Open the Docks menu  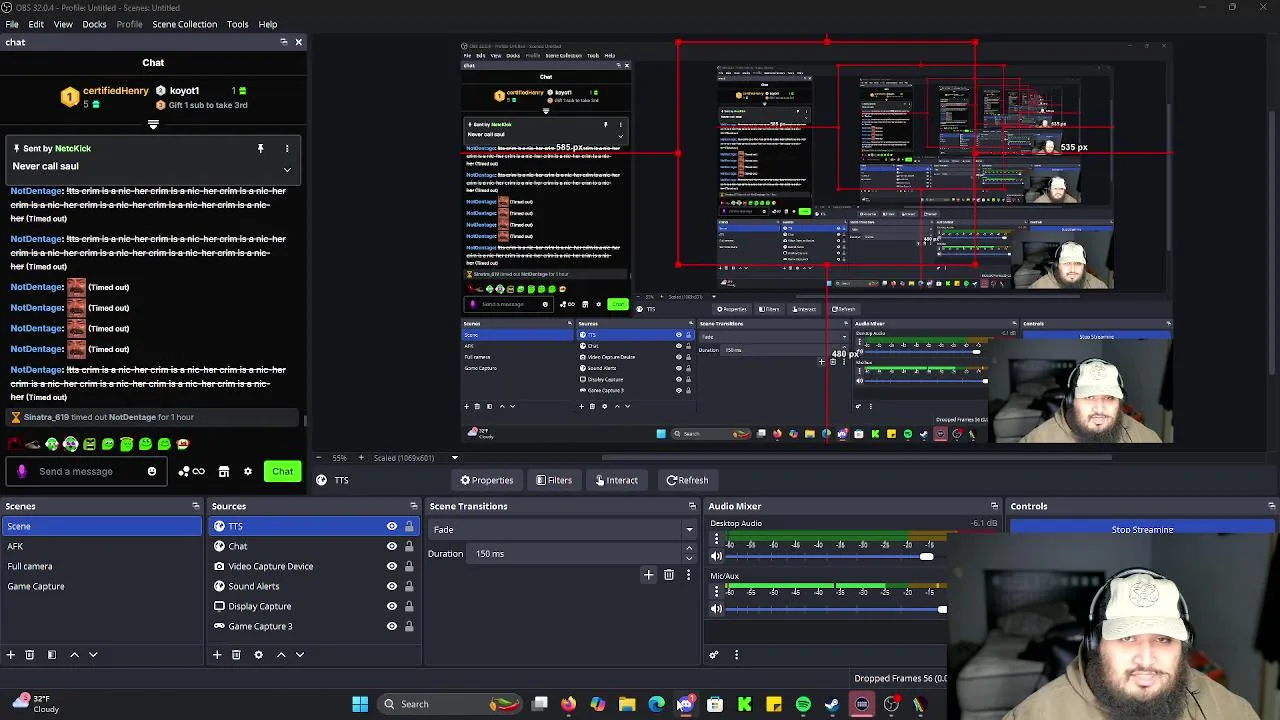coord(94,24)
